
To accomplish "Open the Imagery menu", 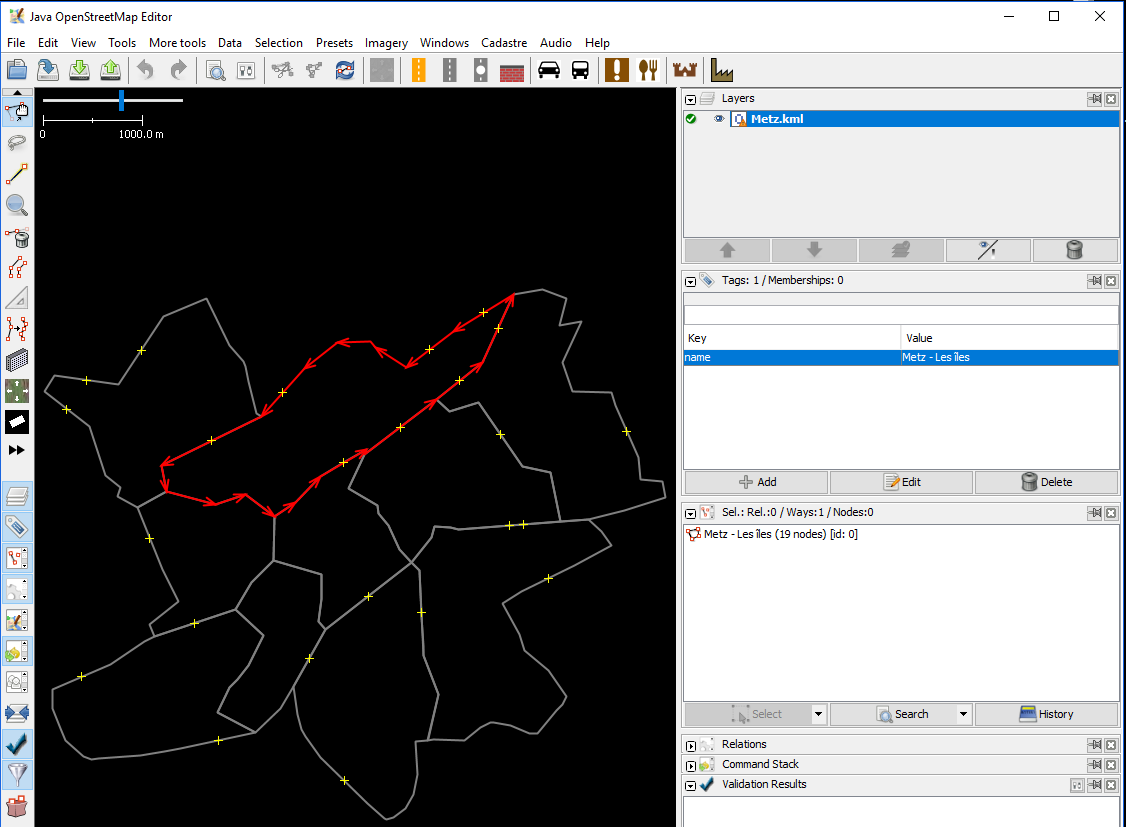I will (386, 43).
